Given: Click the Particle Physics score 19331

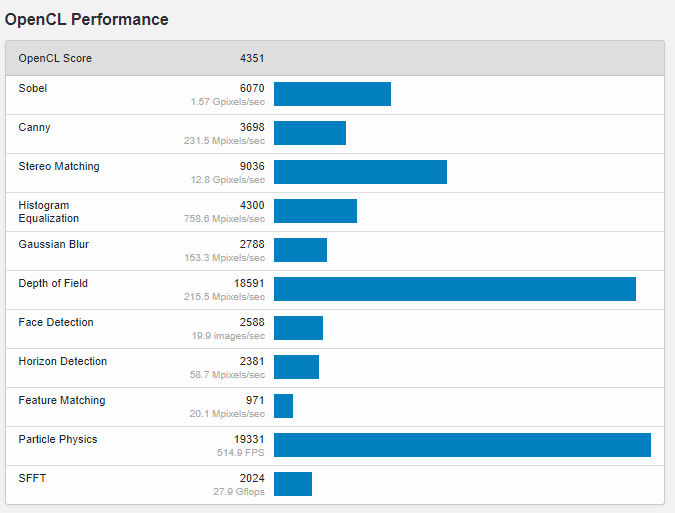Looking at the screenshot, I should pos(249,439).
